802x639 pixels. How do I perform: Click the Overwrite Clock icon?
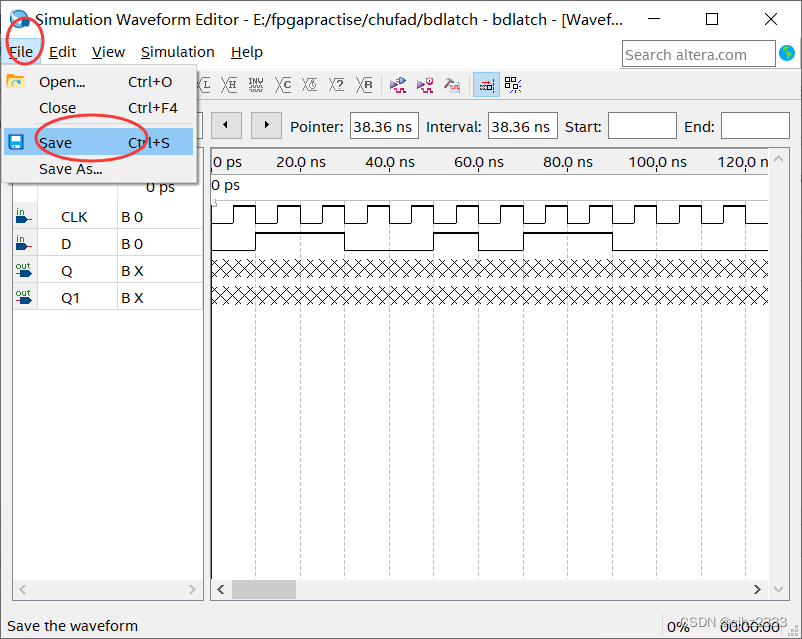click(309, 84)
